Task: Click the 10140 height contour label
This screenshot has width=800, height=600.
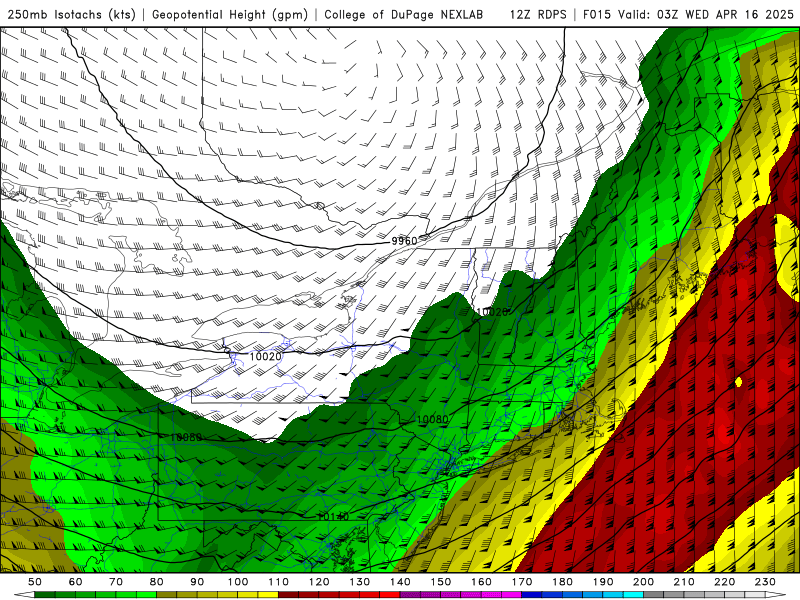Action: [x=333, y=516]
